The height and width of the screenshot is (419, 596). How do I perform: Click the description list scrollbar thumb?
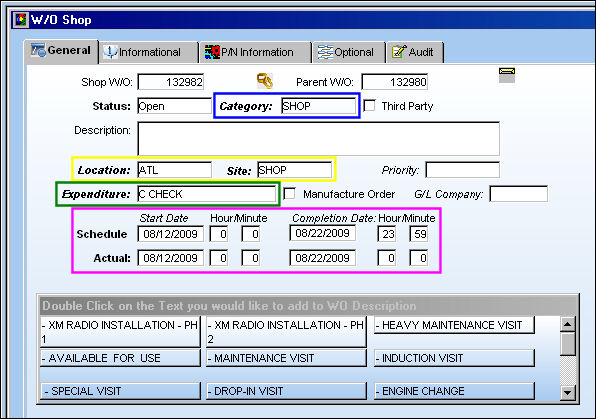click(x=567, y=344)
